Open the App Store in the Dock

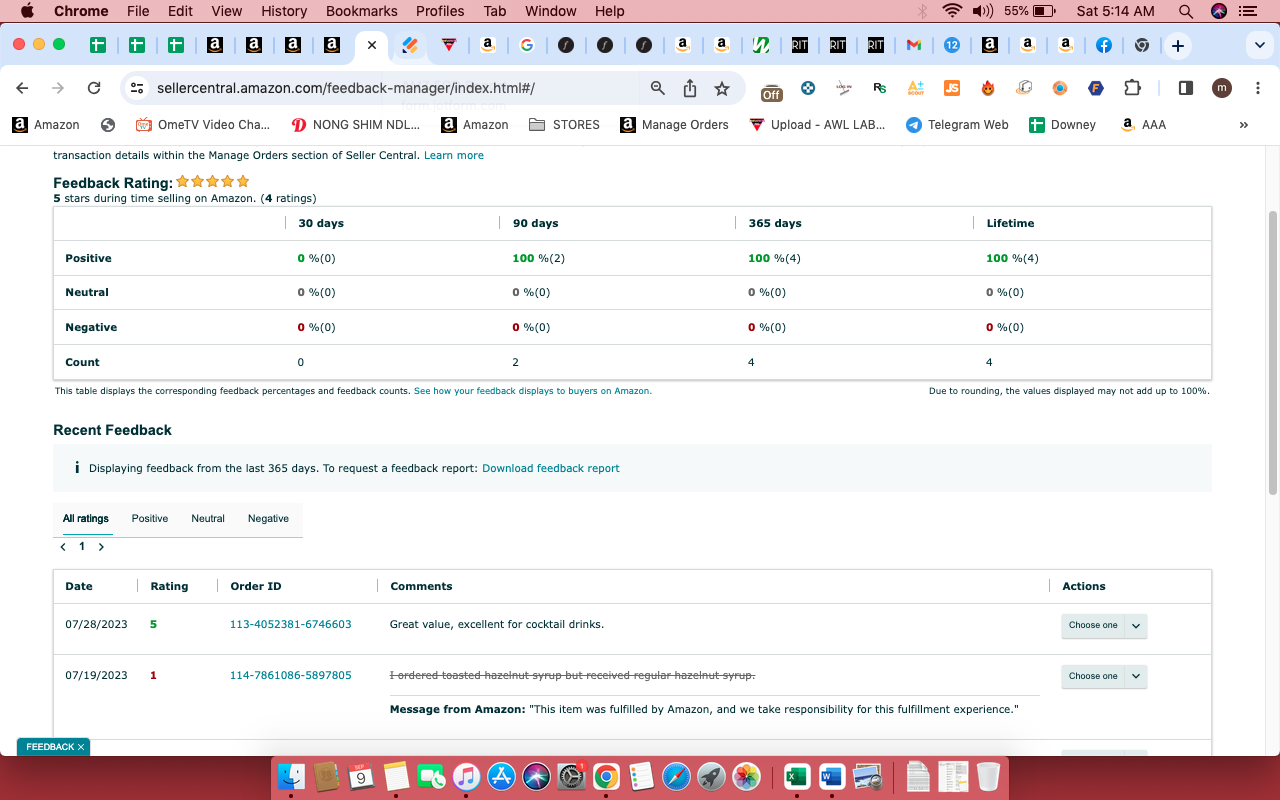[x=501, y=777]
